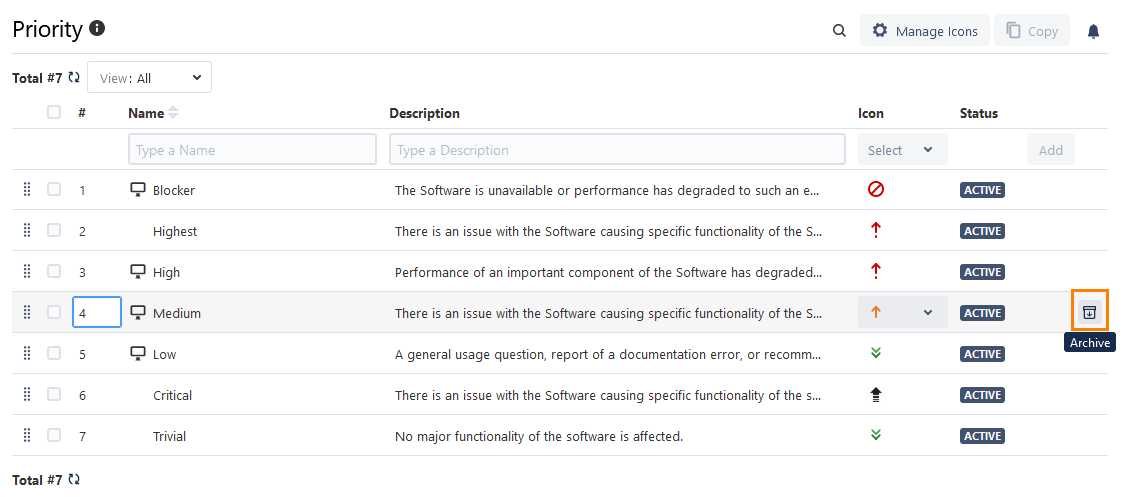Click the info icon beside Priority title
1123x497 pixels.
click(97, 29)
